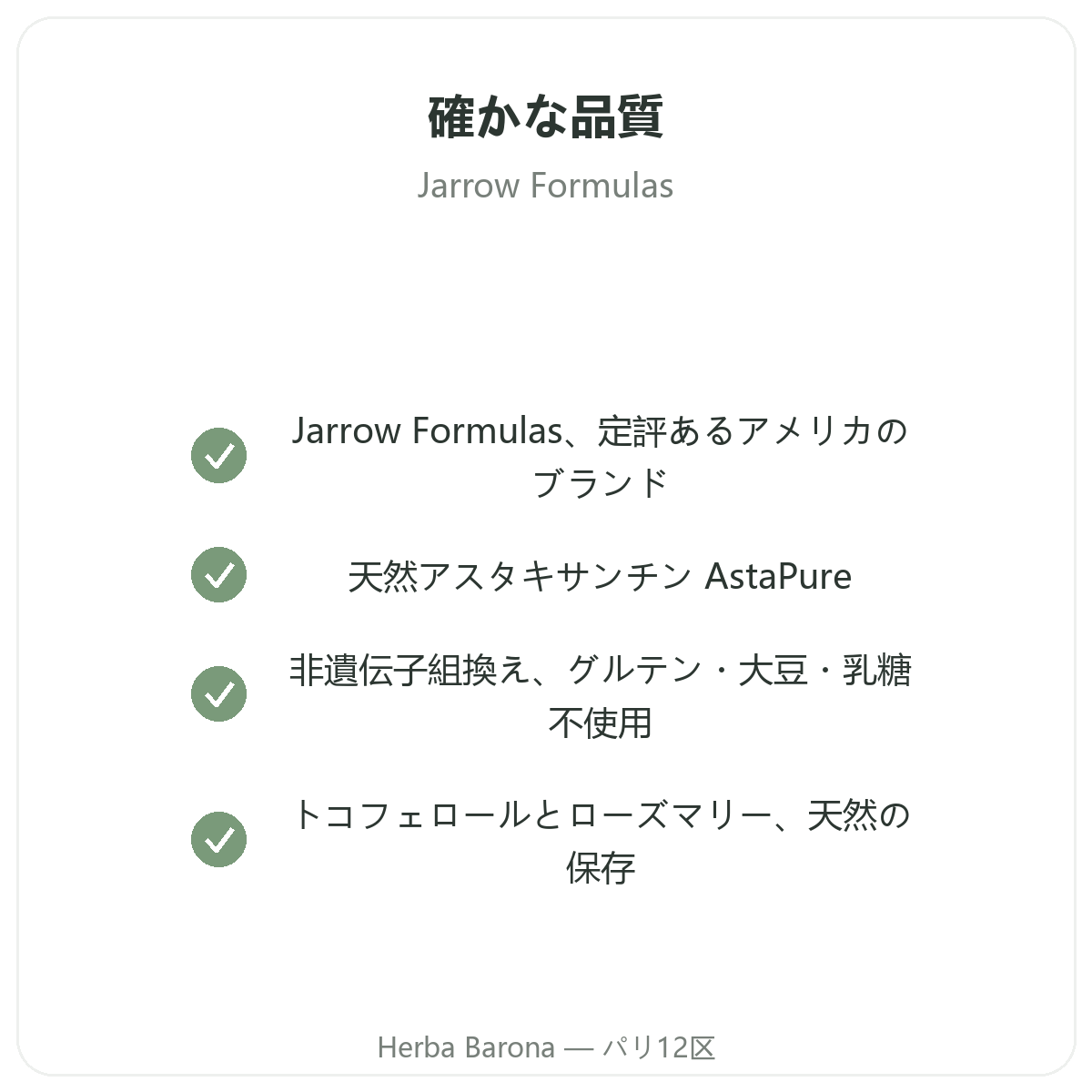Click the パリ12区 footer text

[659, 1047]
